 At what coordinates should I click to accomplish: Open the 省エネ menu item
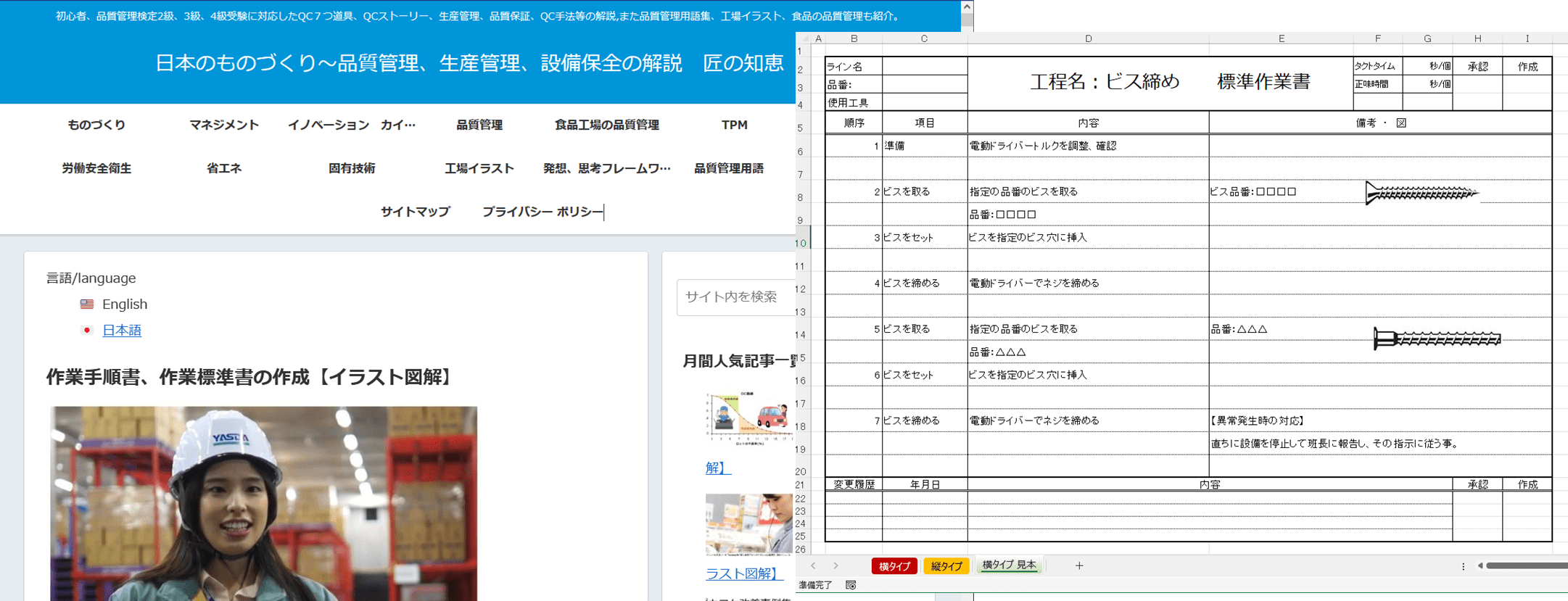(224, 168)
